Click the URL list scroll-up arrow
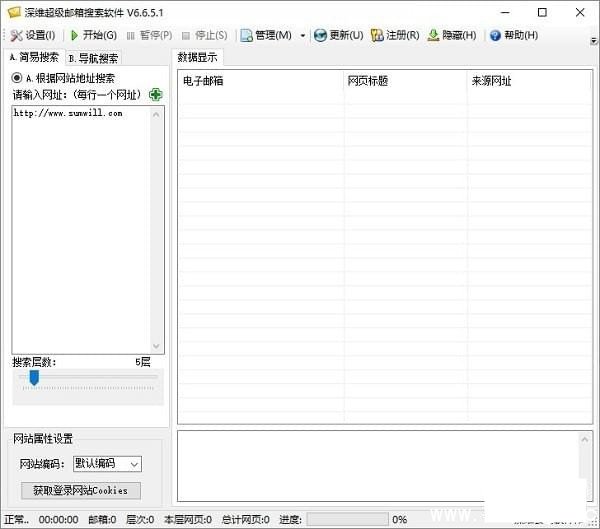This screenshot has width=600, height=529. pos(156,114)
